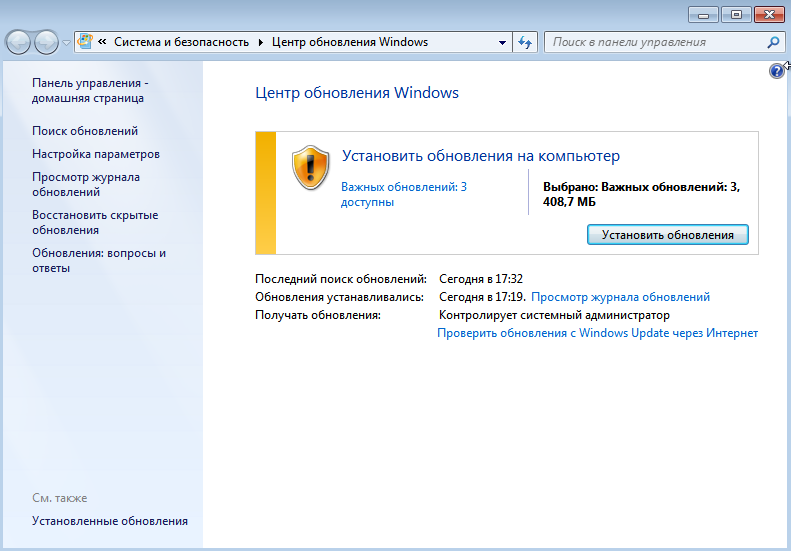Click 'Выбрано: Важных обновлений: 3, 408,7 МБ' text
The width and height of the screenshot is (791, 551).
tap(641, 194)
